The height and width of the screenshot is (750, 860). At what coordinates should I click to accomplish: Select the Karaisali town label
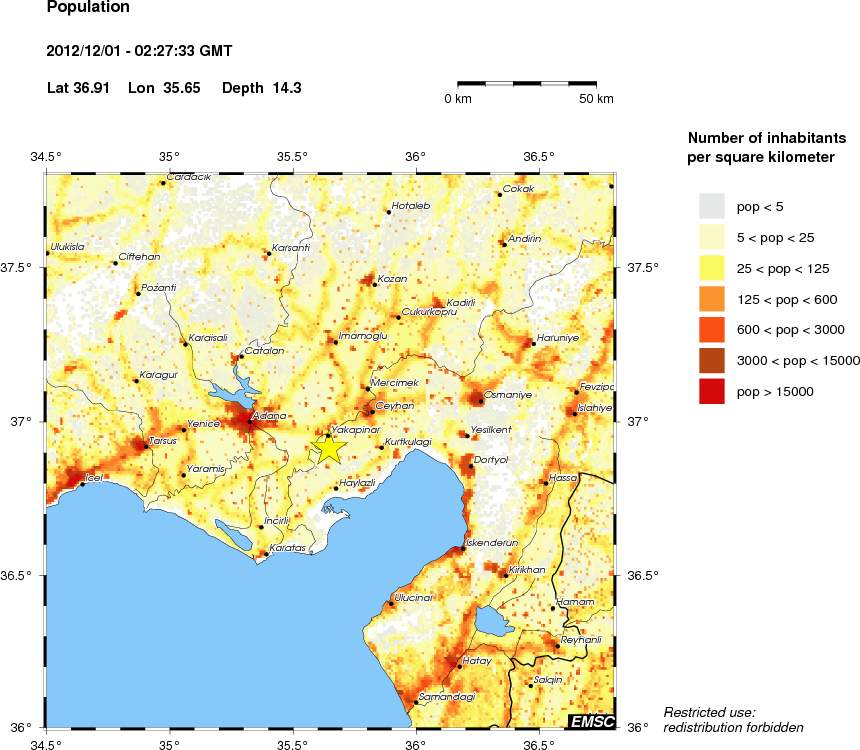(x=208, y=337)
